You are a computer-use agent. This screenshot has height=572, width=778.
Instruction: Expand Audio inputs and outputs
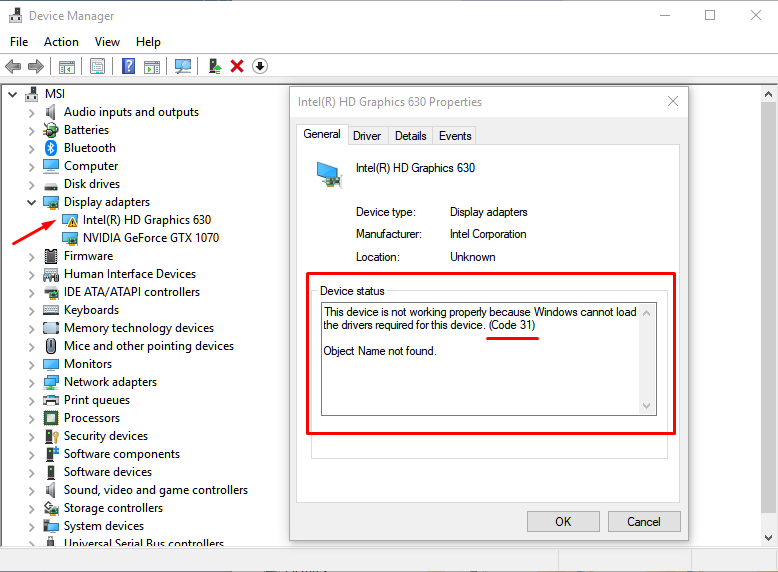click(32, 113)
